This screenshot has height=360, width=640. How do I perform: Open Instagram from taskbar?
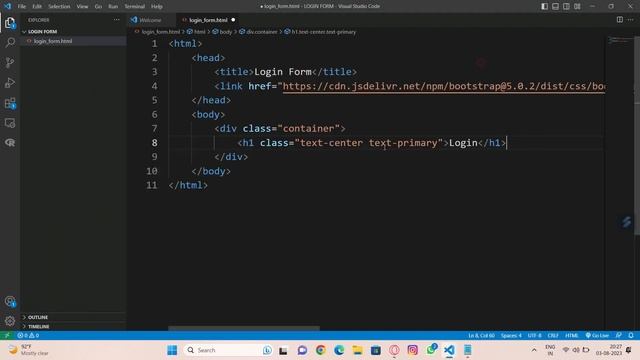coord(413,350)
